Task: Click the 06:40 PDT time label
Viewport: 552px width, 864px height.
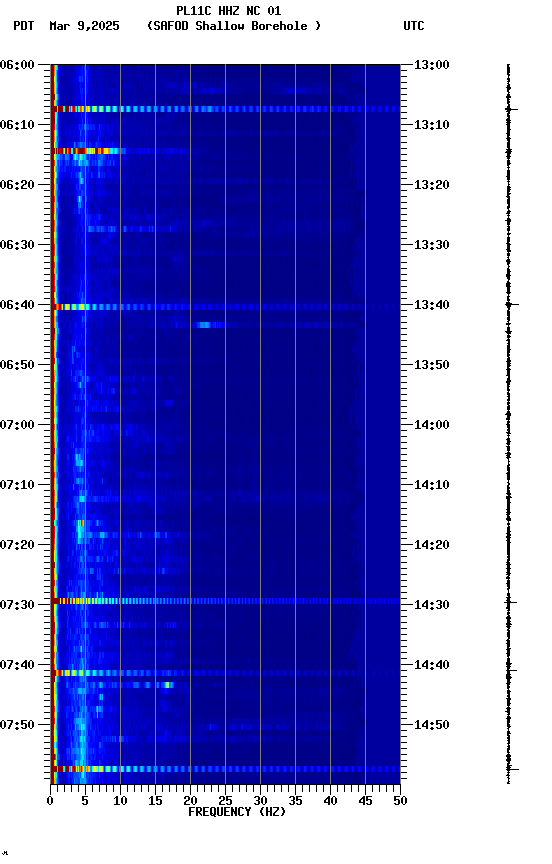Action: [x=17, y=305]
